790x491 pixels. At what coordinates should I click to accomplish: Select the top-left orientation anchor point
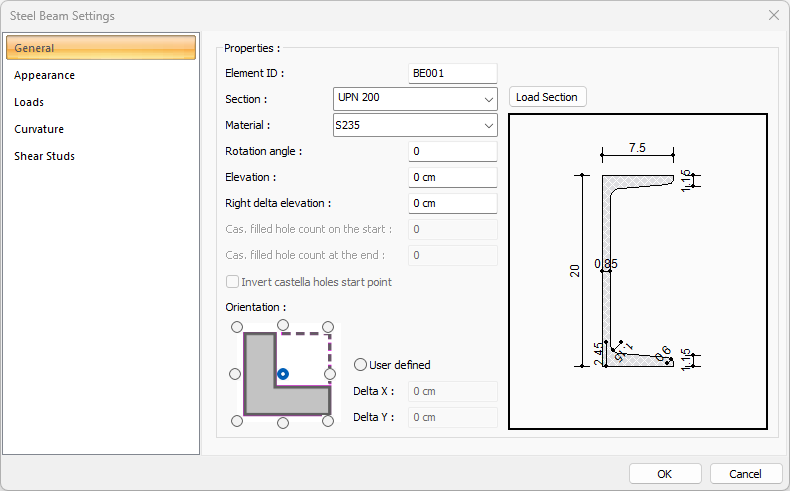(x=236, y=326)
